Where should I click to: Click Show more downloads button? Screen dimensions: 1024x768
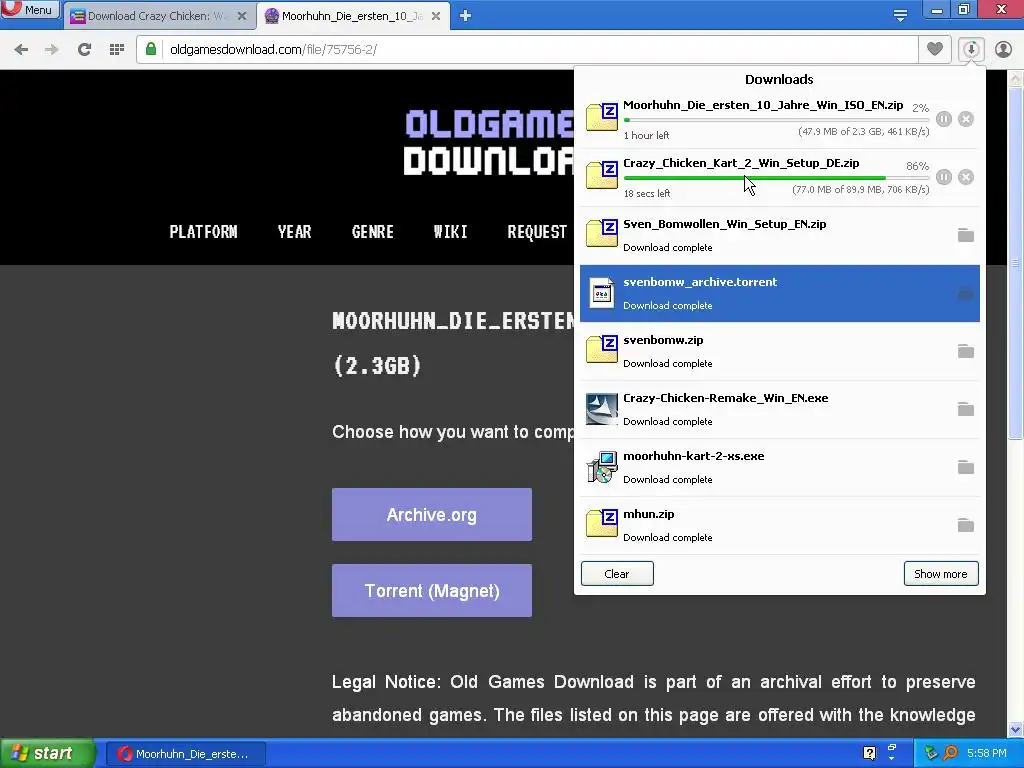(x=941, y=573)
